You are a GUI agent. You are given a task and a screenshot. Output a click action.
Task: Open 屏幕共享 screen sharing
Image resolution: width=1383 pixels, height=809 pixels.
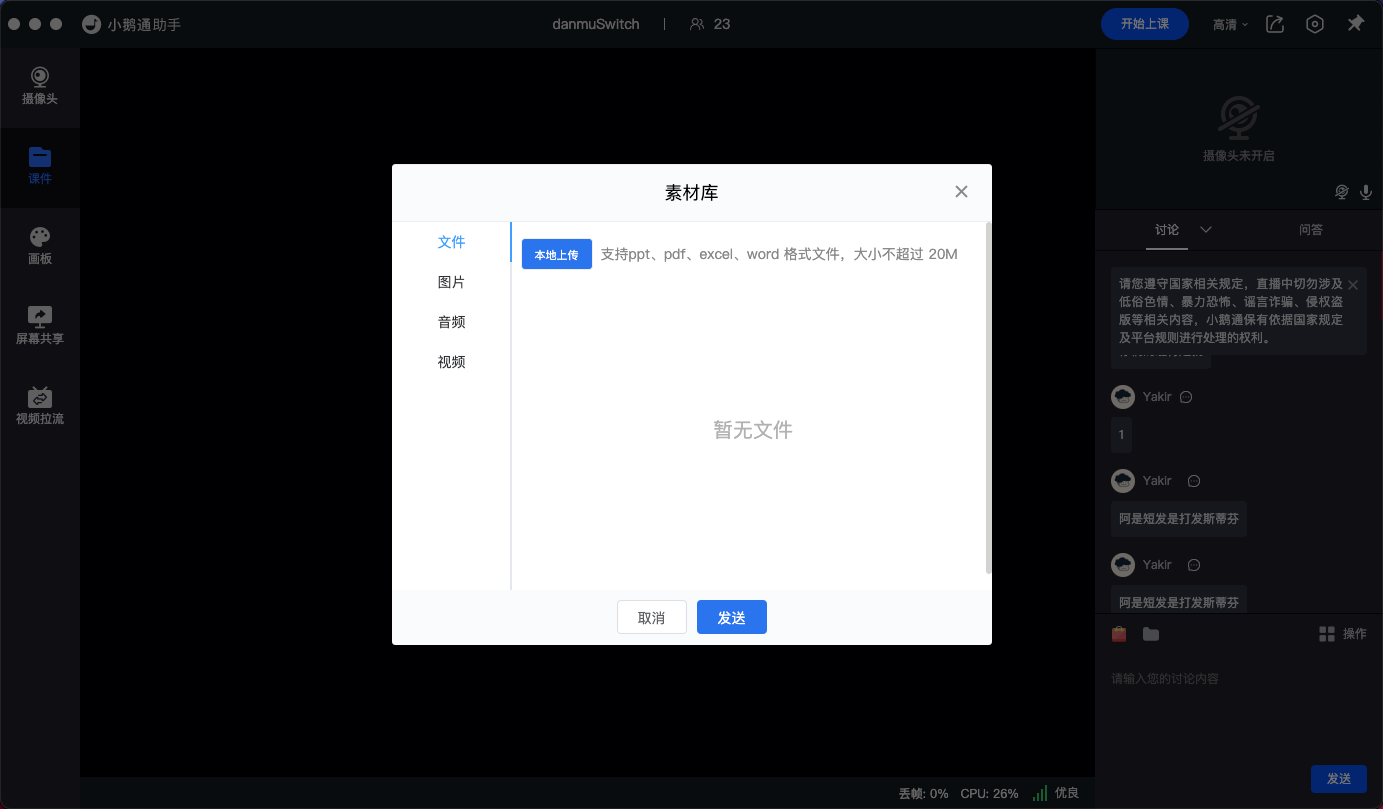pyautogui.click(x=40, y=326)
